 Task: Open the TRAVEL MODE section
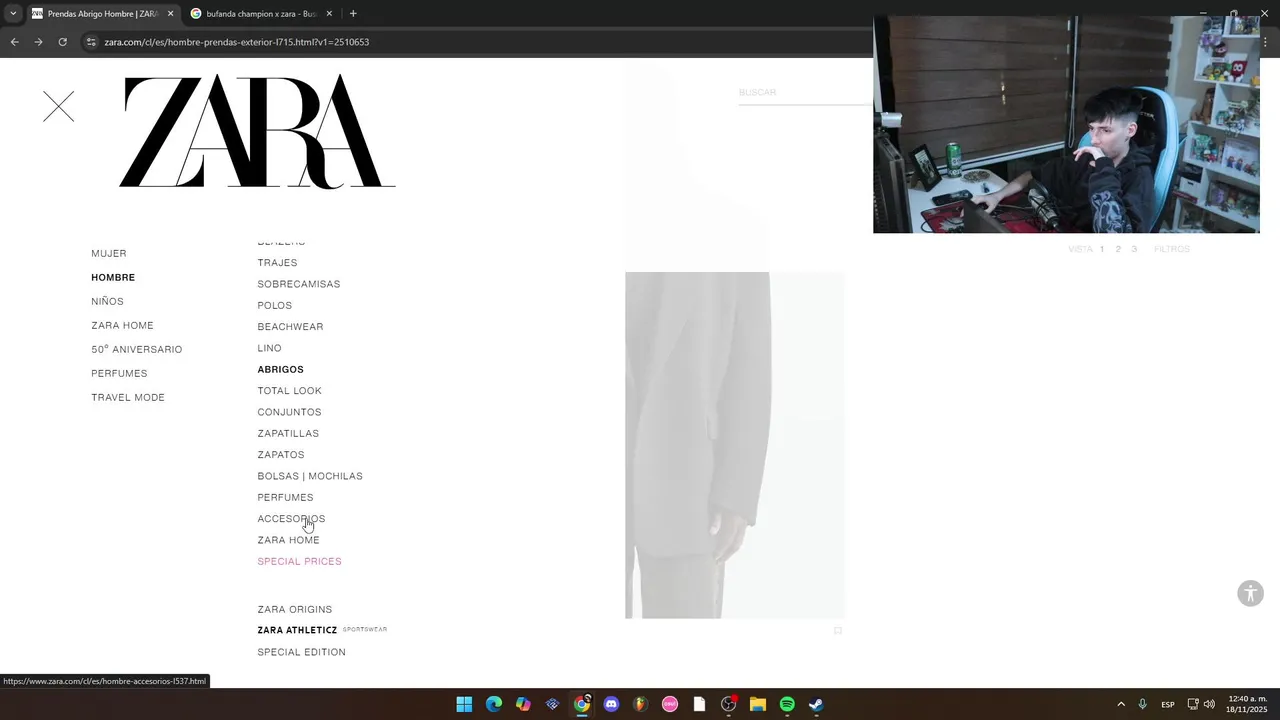tap(128, 398)
